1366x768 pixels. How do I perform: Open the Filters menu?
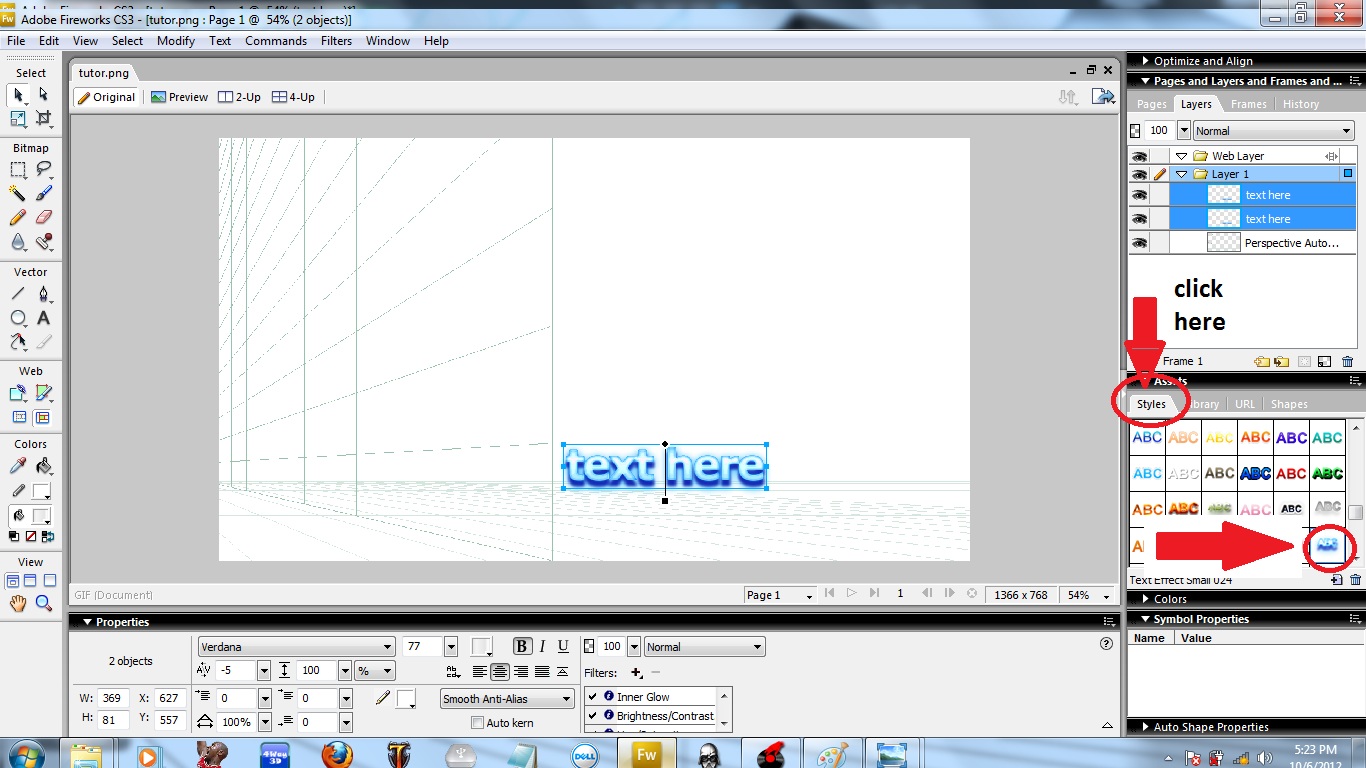point(336,41)
